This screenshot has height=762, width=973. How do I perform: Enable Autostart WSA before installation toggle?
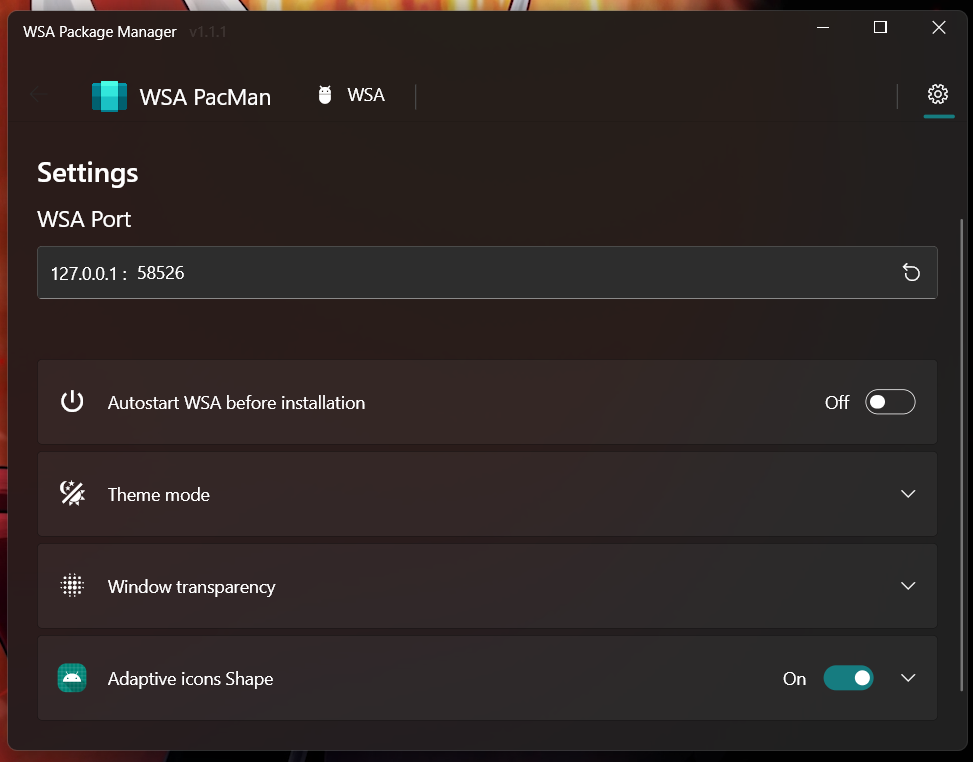[x=889, y=402]
